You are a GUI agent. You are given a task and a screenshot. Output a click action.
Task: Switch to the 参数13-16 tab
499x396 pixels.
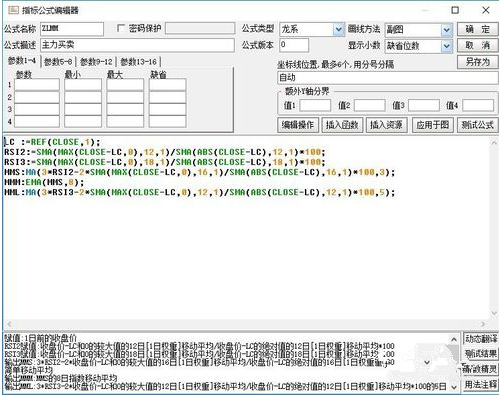tap(138, 62)
